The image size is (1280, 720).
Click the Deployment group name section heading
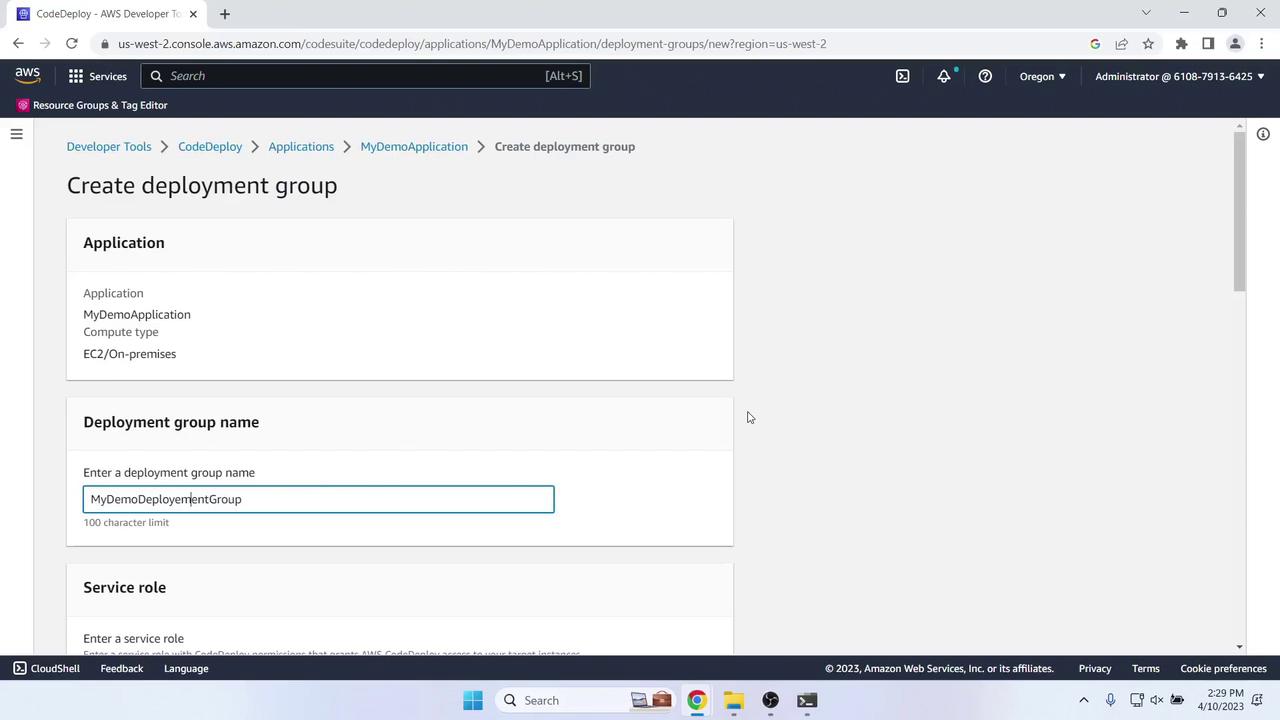(x=171, y=422)
